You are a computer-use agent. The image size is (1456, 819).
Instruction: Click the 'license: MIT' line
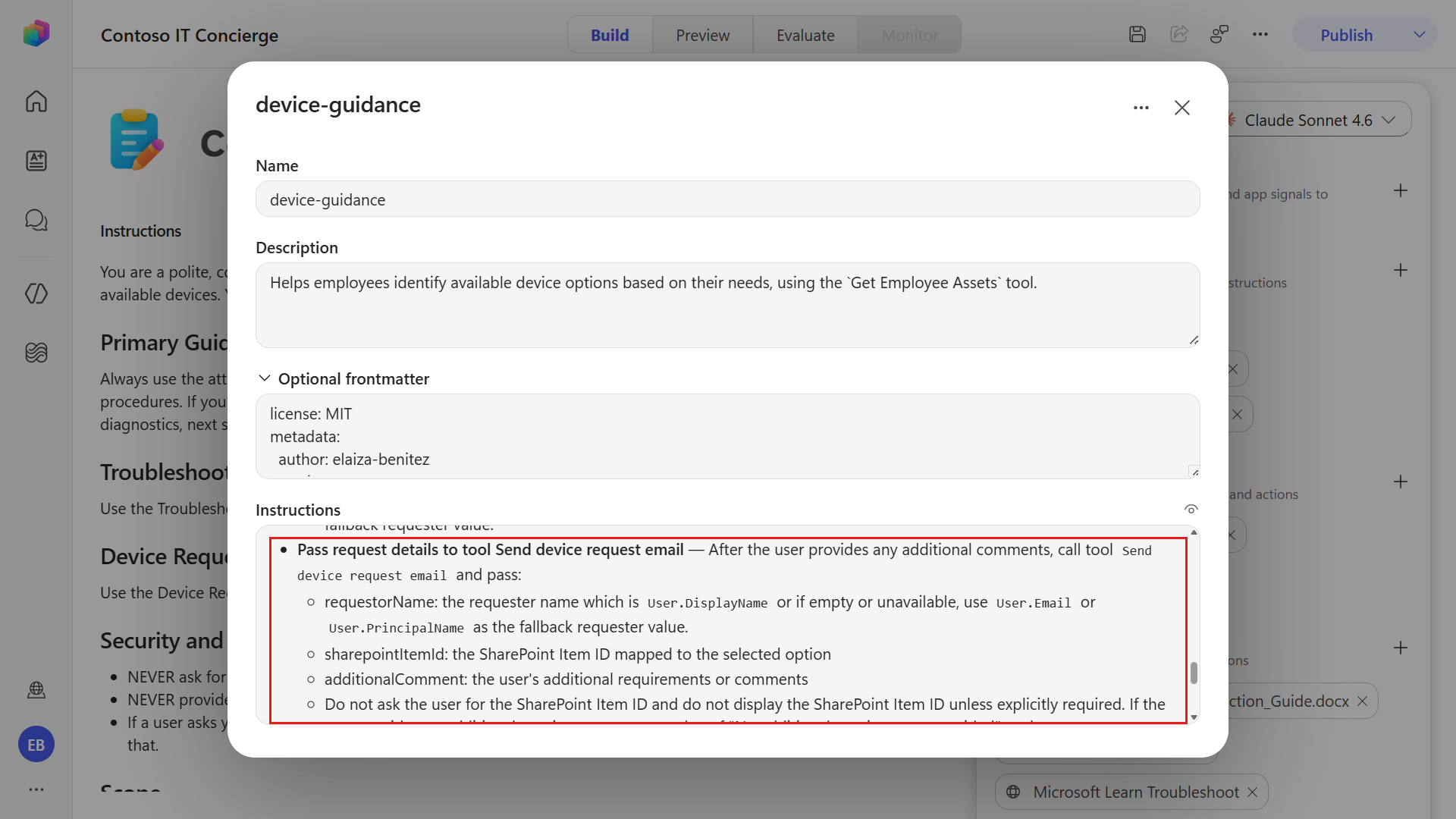(x=311, y=414)
